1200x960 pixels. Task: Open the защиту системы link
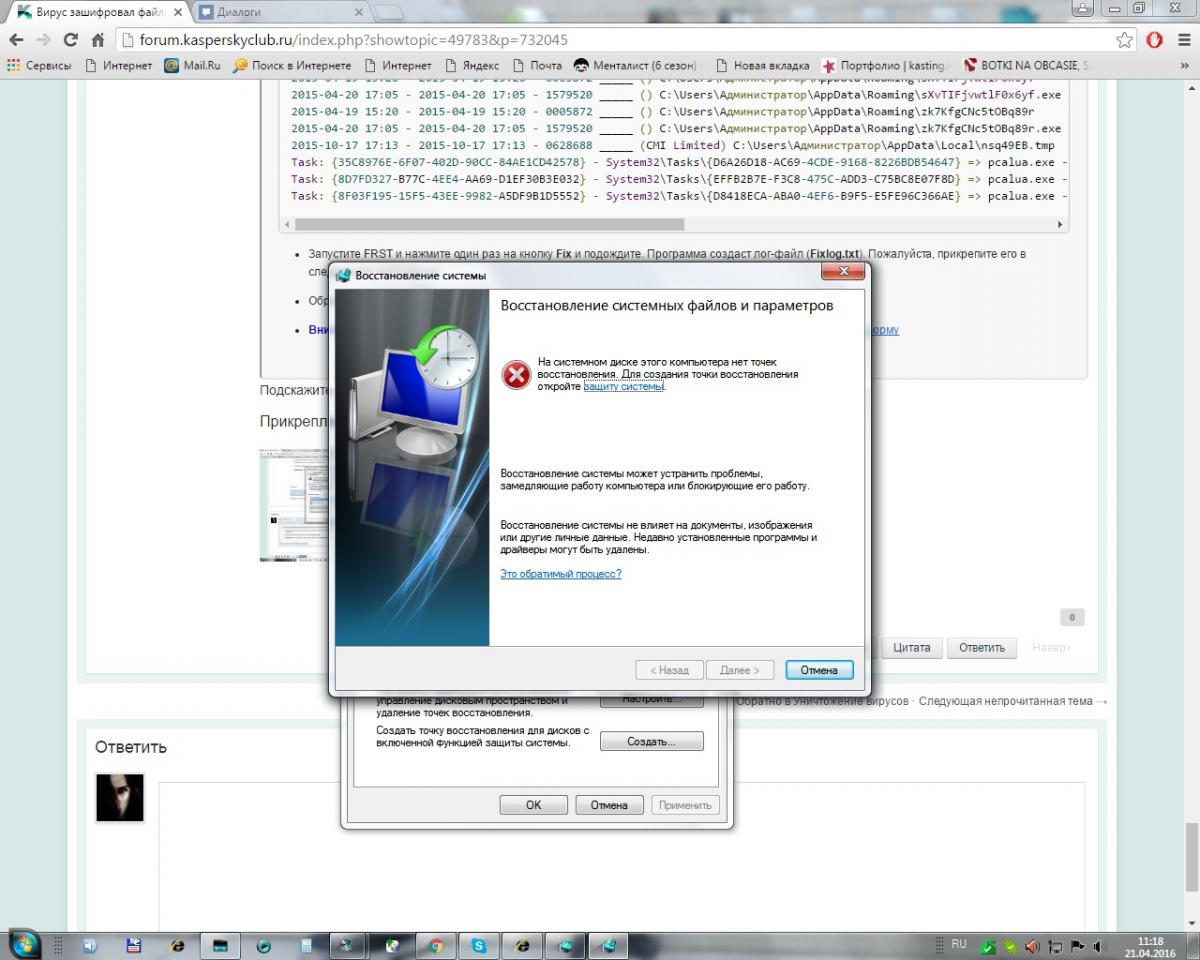click(x=623, y=386)
